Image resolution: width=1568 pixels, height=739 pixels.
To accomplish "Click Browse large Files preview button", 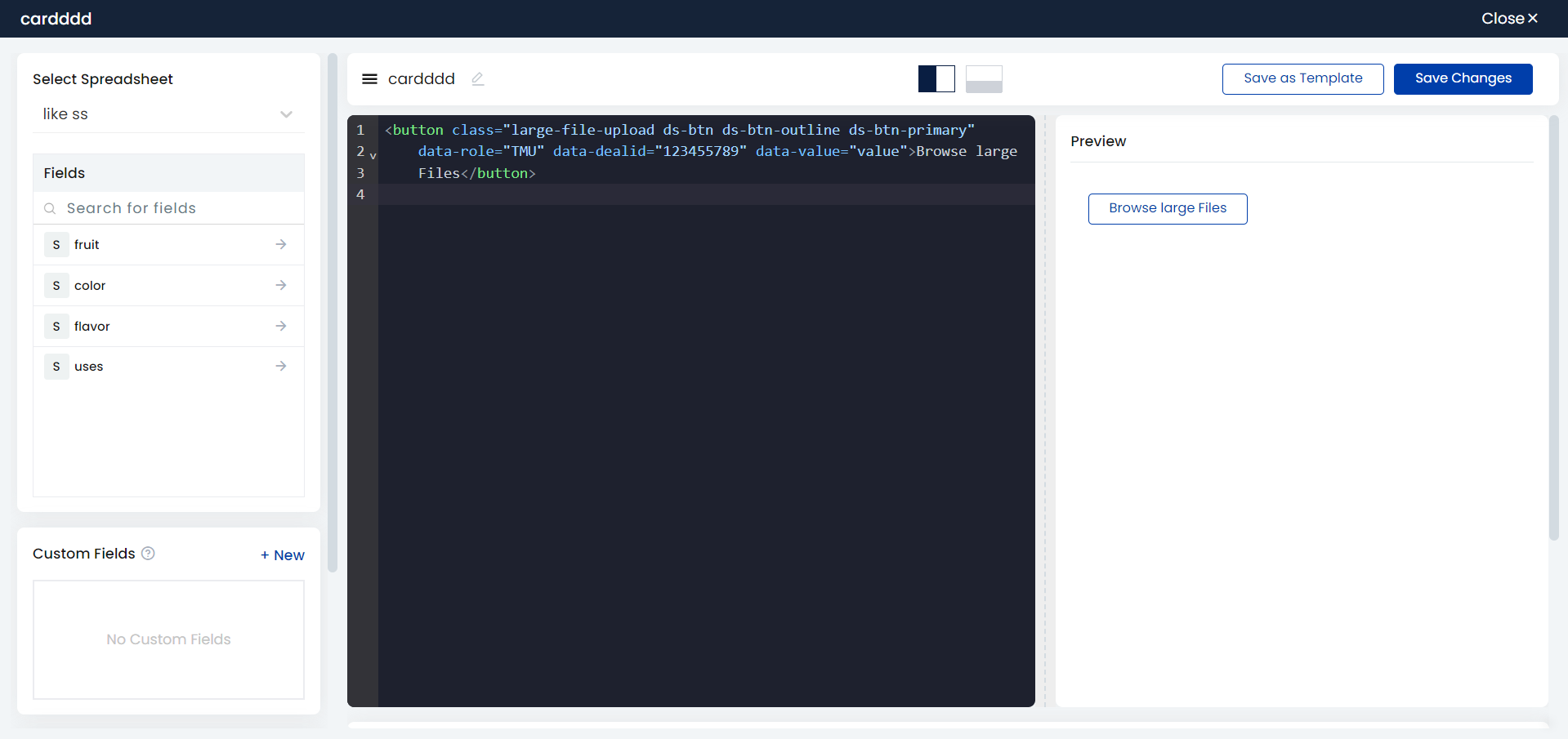I will pos(1167,209).
